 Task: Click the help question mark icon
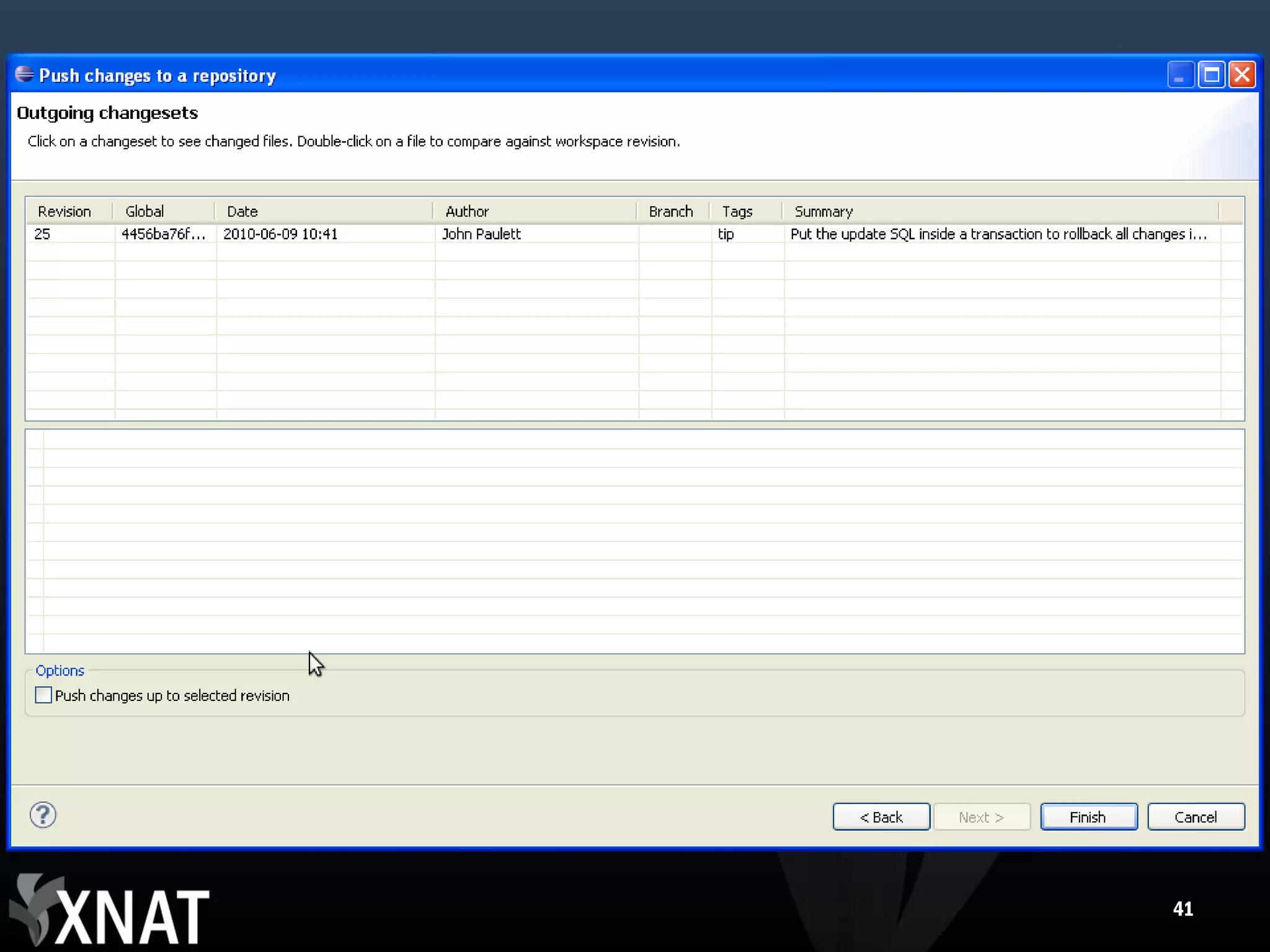43,816
